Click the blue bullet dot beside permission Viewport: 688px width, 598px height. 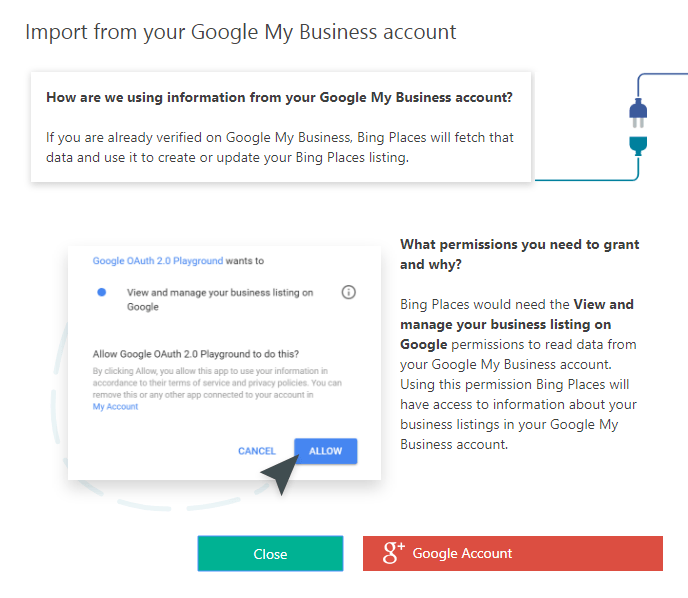pos(101,292)
